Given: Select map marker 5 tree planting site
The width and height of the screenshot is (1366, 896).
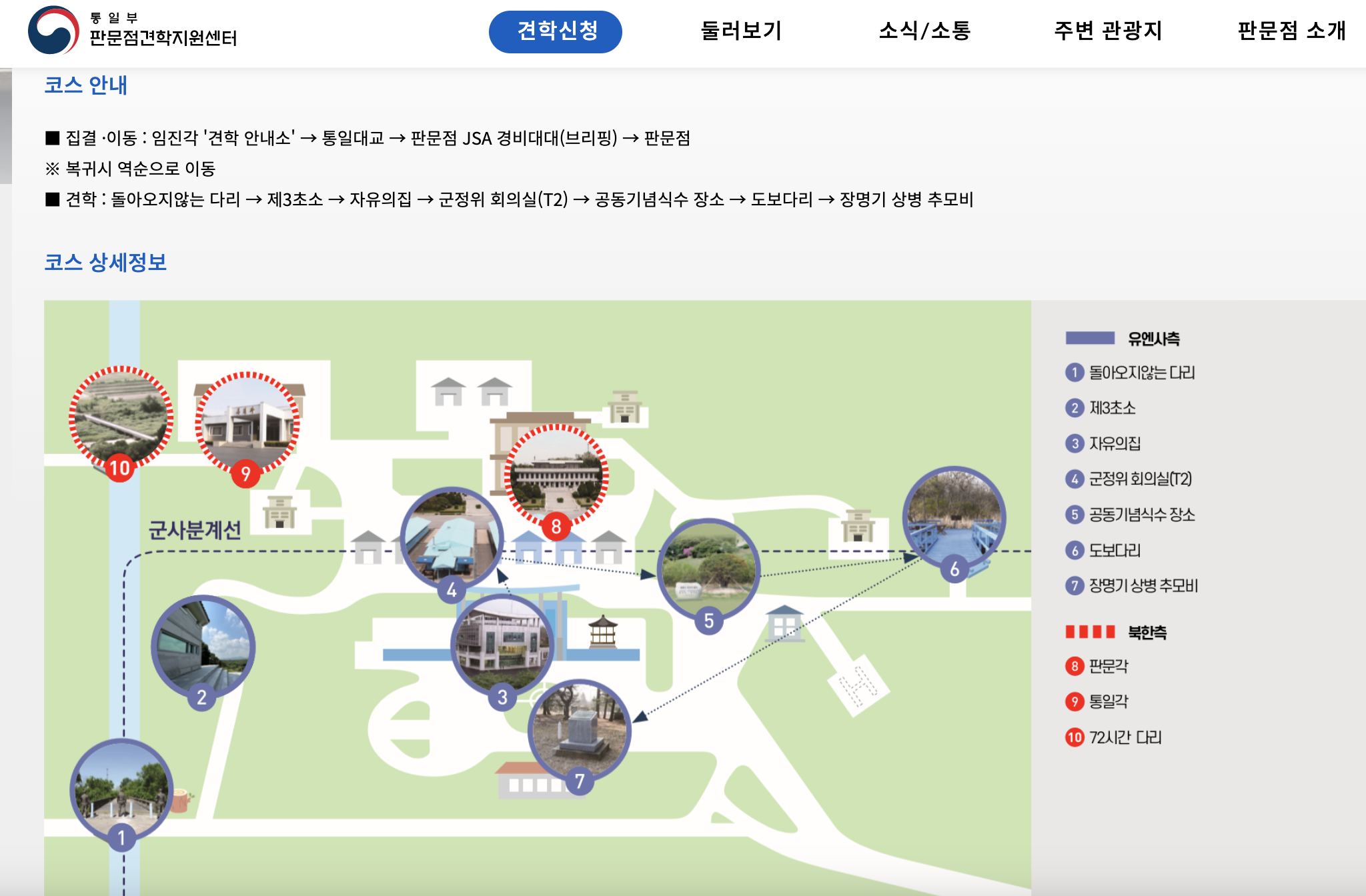Looking at the screenshot, I should point(708,568).
